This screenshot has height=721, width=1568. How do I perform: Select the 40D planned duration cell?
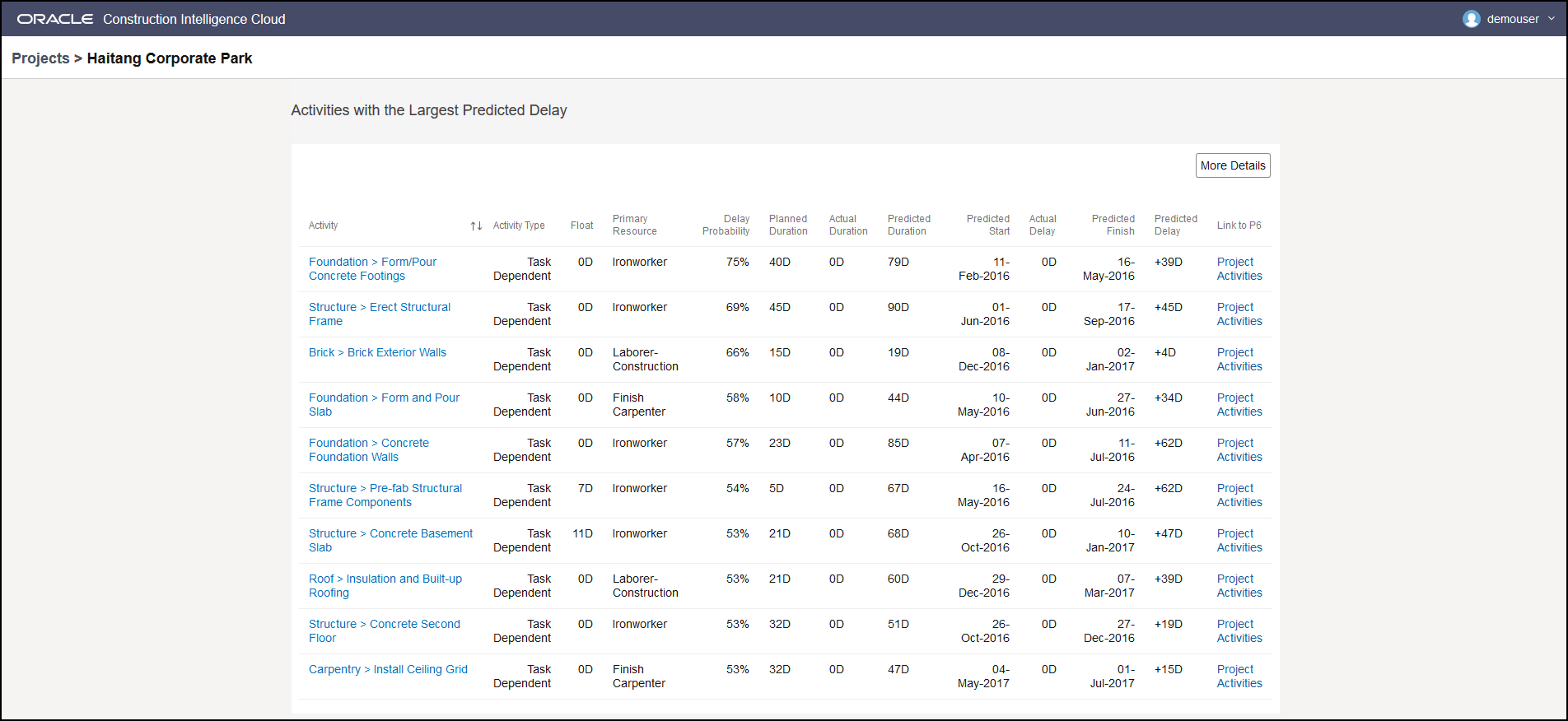780,262
